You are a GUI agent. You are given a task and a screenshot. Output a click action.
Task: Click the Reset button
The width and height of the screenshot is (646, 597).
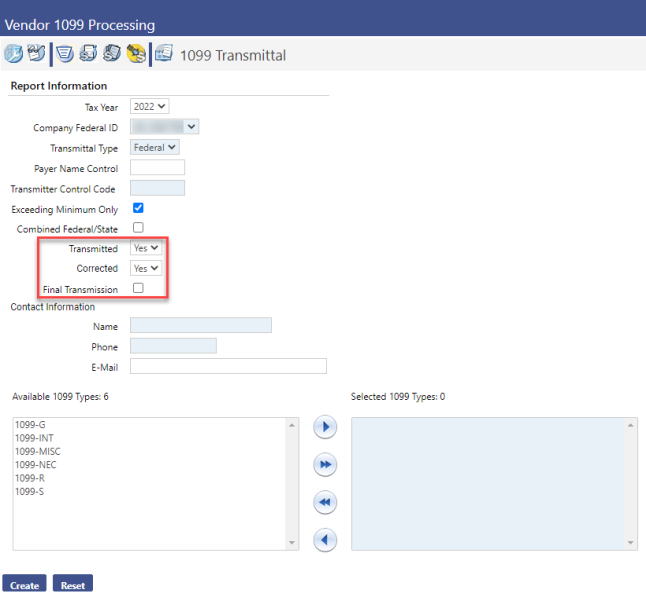tap(72, 585)
